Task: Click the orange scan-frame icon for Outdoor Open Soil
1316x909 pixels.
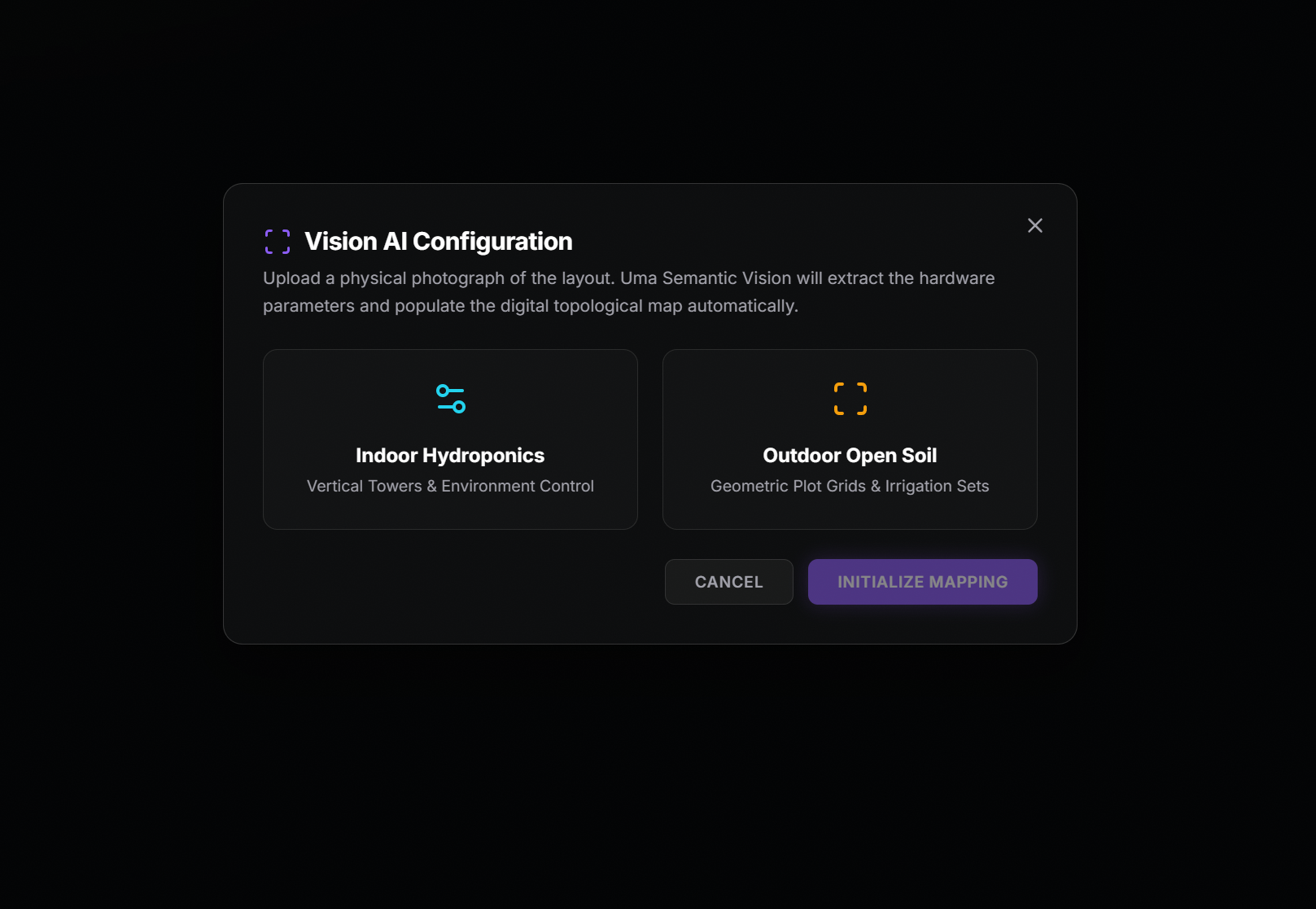Action: [850, 399]
